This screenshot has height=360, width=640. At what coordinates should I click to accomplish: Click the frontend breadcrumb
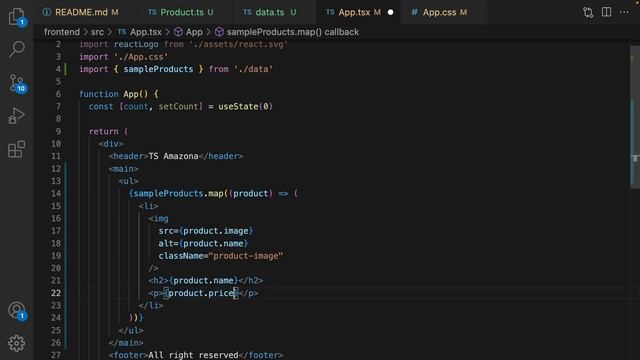pos(62,32)
